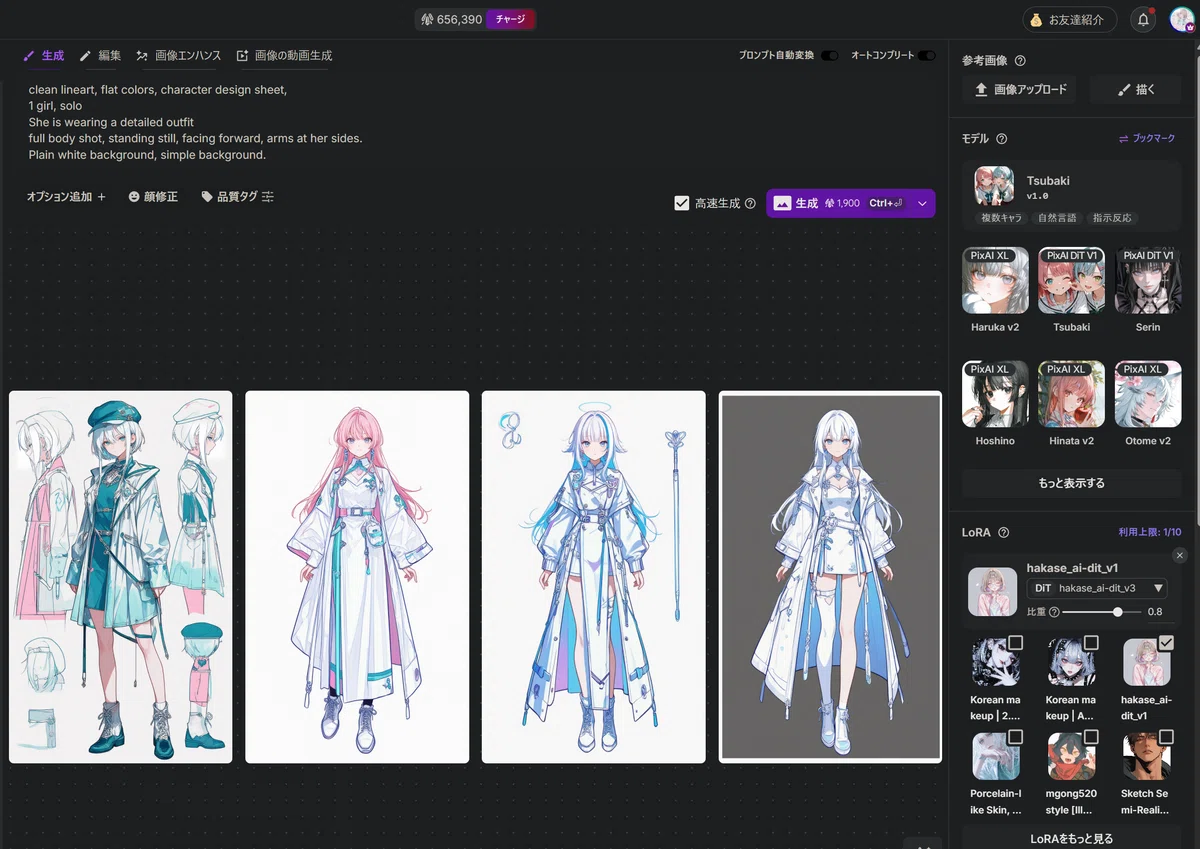Adjust the 比重 weight slider handle
The width and height of the screenshot is (1200, 849).
click(x=1118, y=612)
